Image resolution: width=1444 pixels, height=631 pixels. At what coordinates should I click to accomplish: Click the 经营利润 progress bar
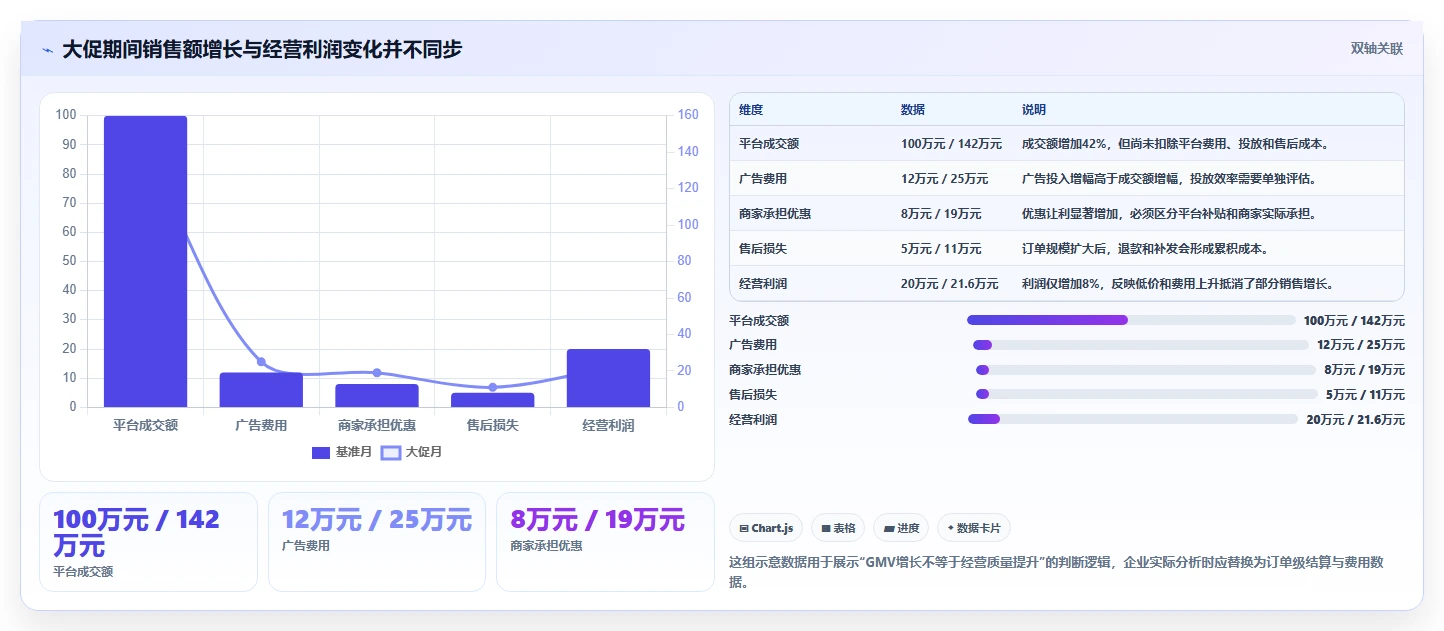1133,419
